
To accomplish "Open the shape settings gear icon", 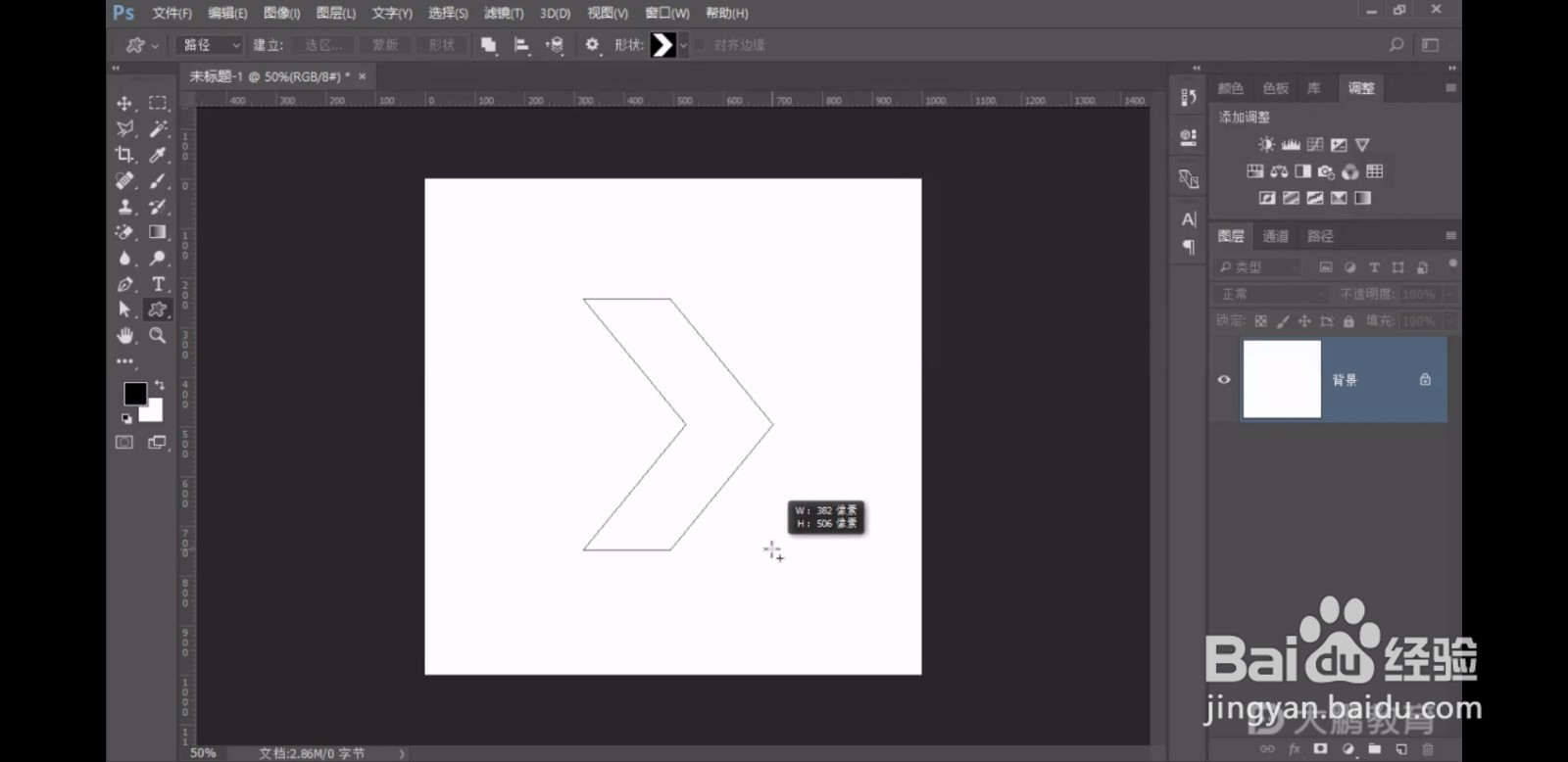I will click(x=592, y=45).
